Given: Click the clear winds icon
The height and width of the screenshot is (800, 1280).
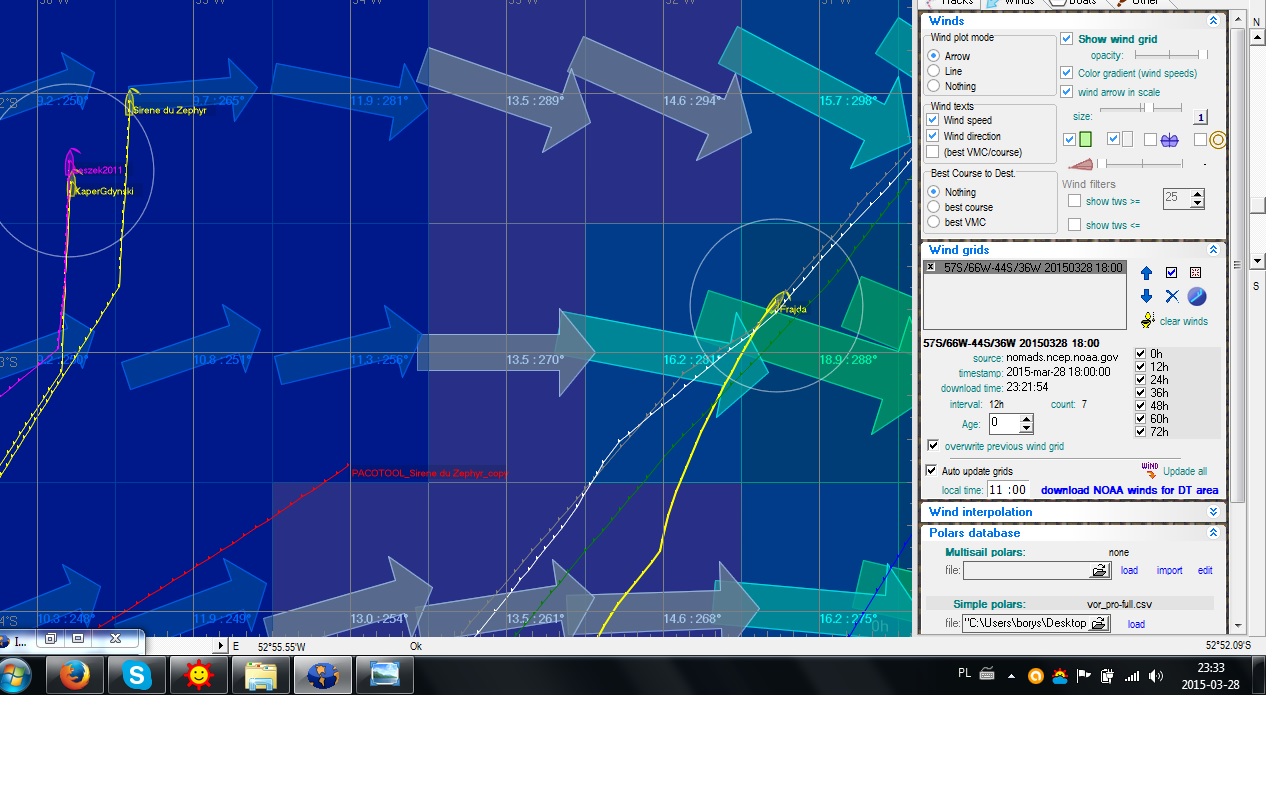Looking at the screenshot, I should 1148,320.
